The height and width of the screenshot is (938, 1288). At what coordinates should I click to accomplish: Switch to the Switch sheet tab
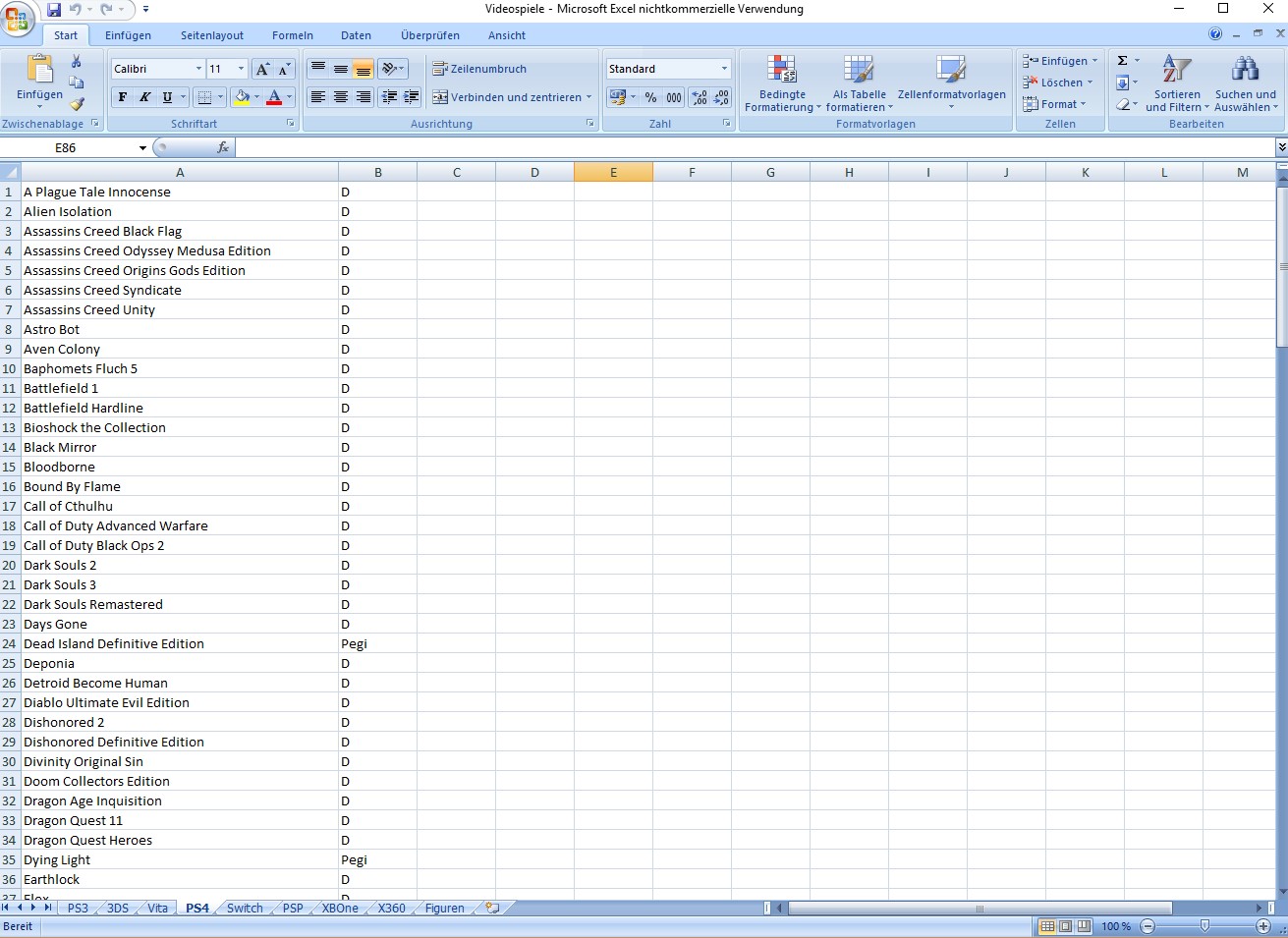(245, 908)
